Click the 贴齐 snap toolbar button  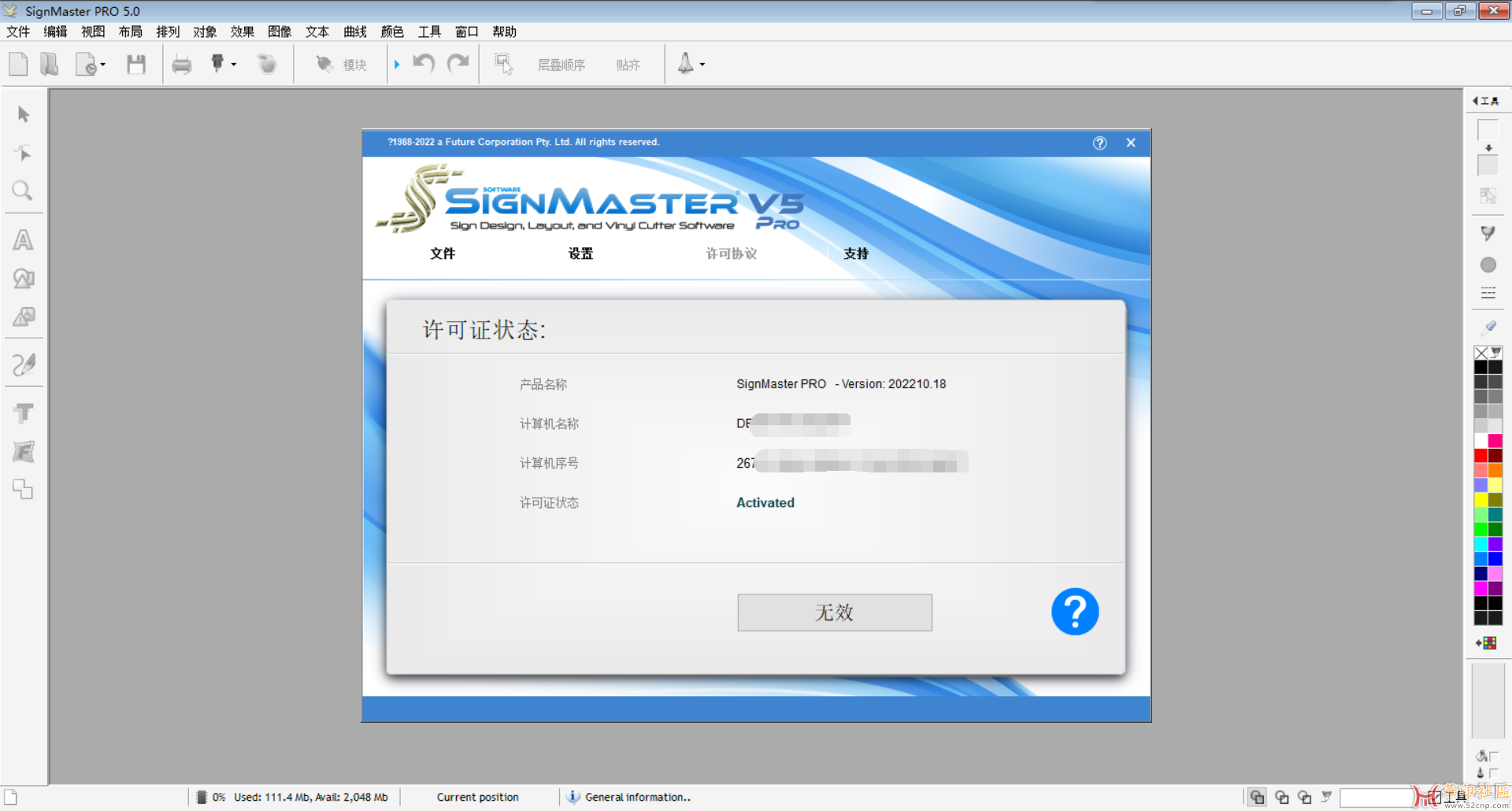(628, 65)
